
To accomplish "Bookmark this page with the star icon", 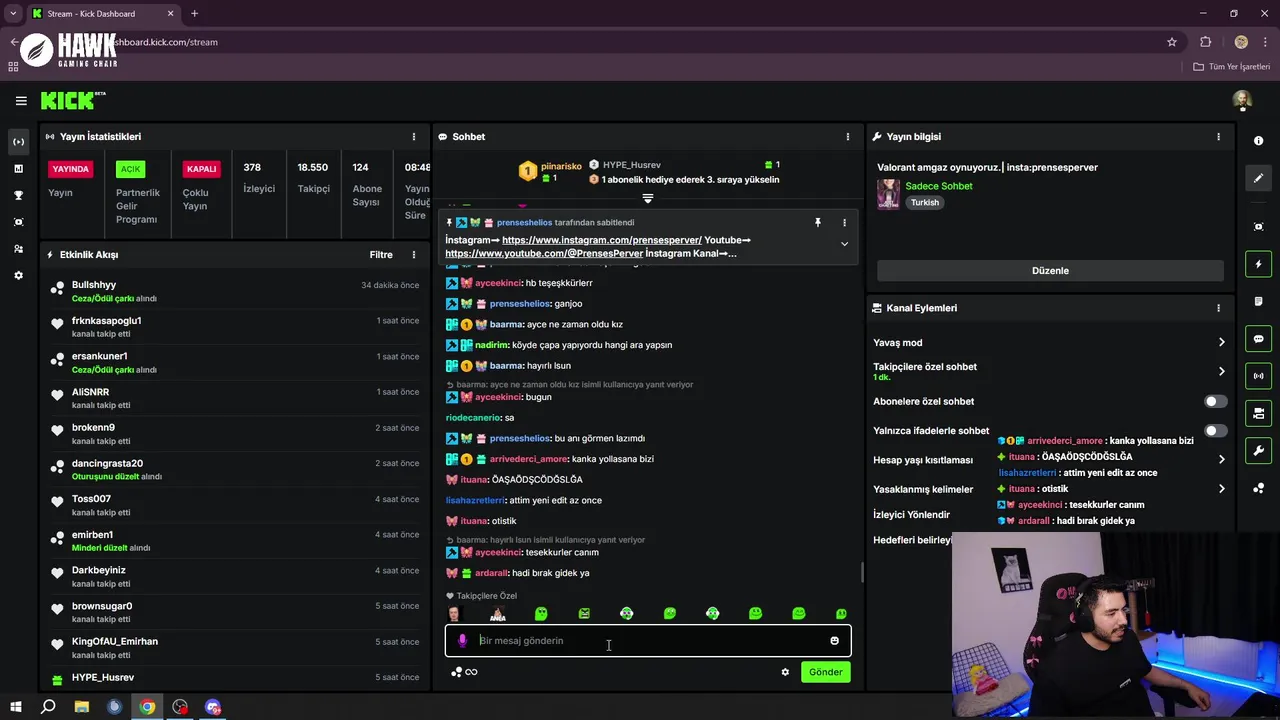I will tap(1172, 42).
